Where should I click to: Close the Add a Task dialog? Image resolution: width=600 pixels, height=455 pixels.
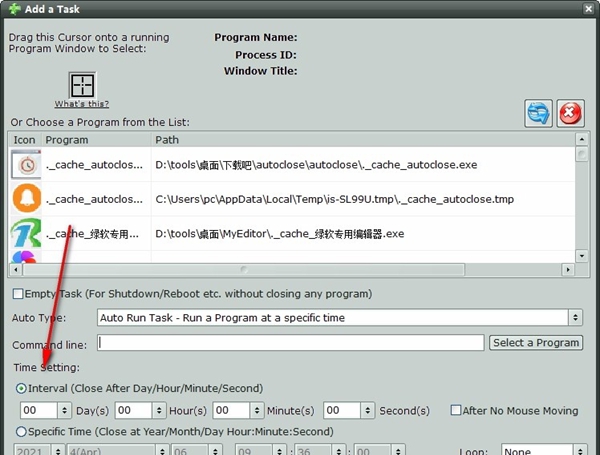pyautogui.click(x=589, y=8)
